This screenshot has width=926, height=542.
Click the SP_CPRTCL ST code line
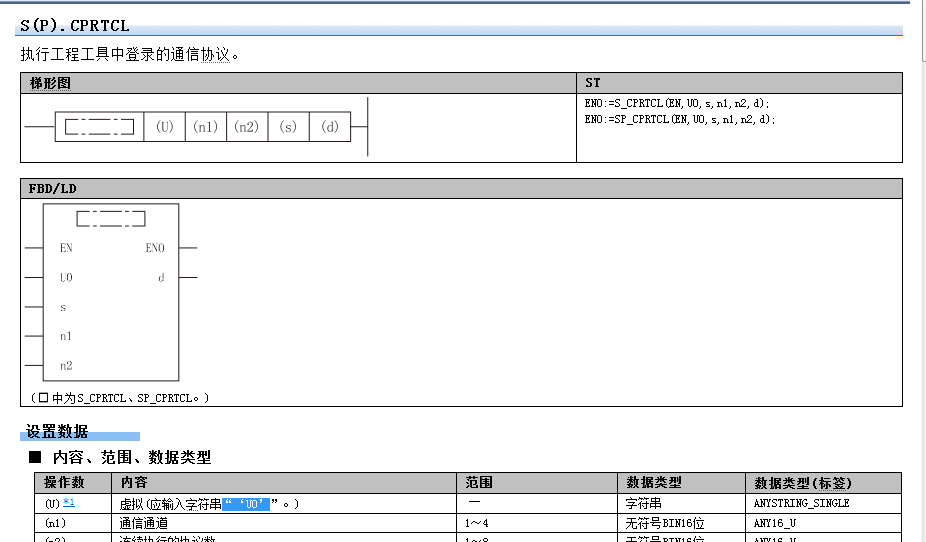(679, 119)
